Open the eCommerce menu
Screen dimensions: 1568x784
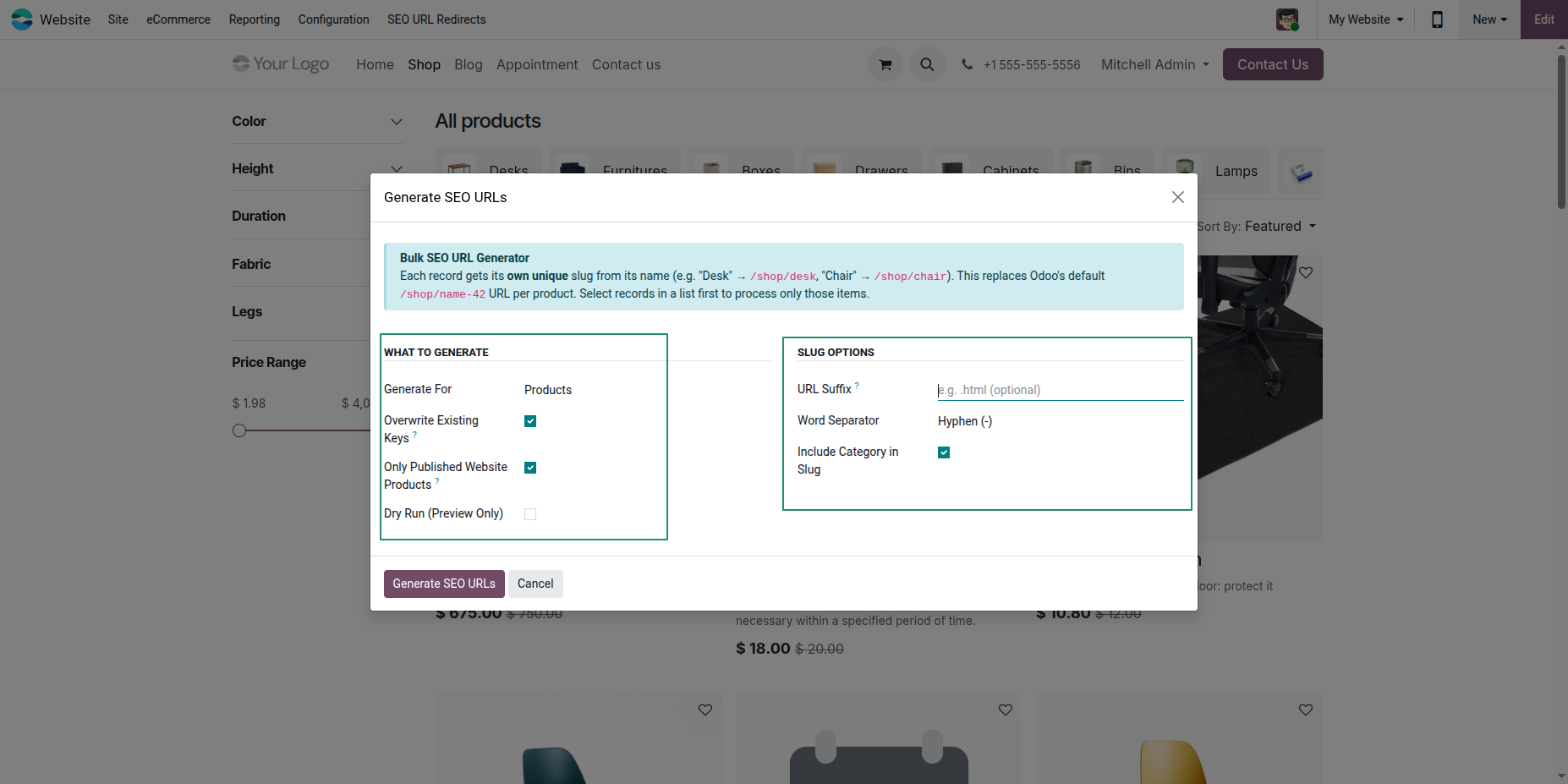(x=178, y=19)
